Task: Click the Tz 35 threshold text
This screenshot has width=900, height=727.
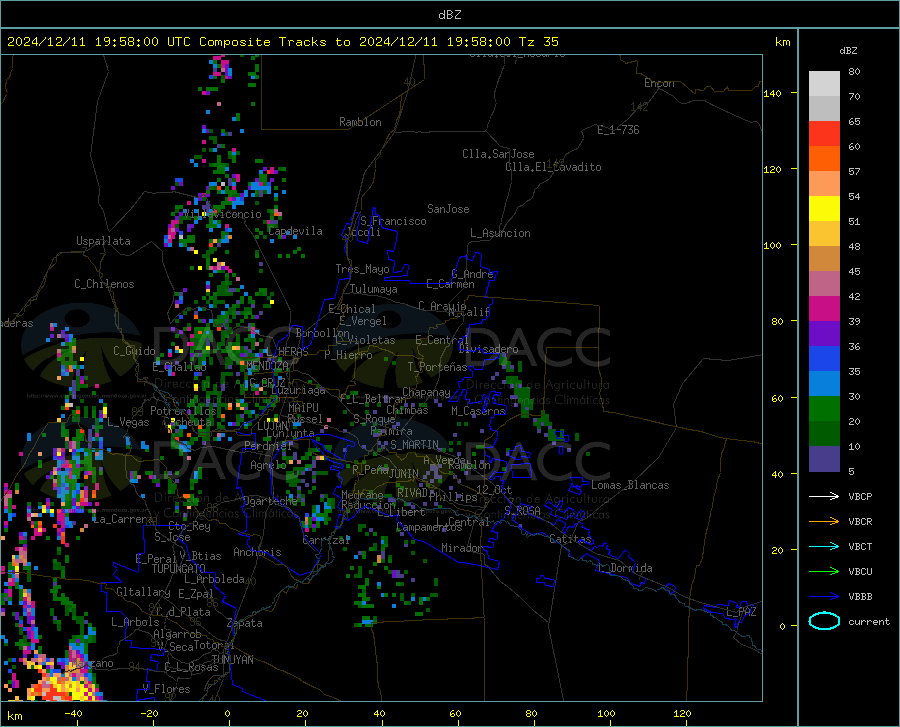Action: (538, 42)
